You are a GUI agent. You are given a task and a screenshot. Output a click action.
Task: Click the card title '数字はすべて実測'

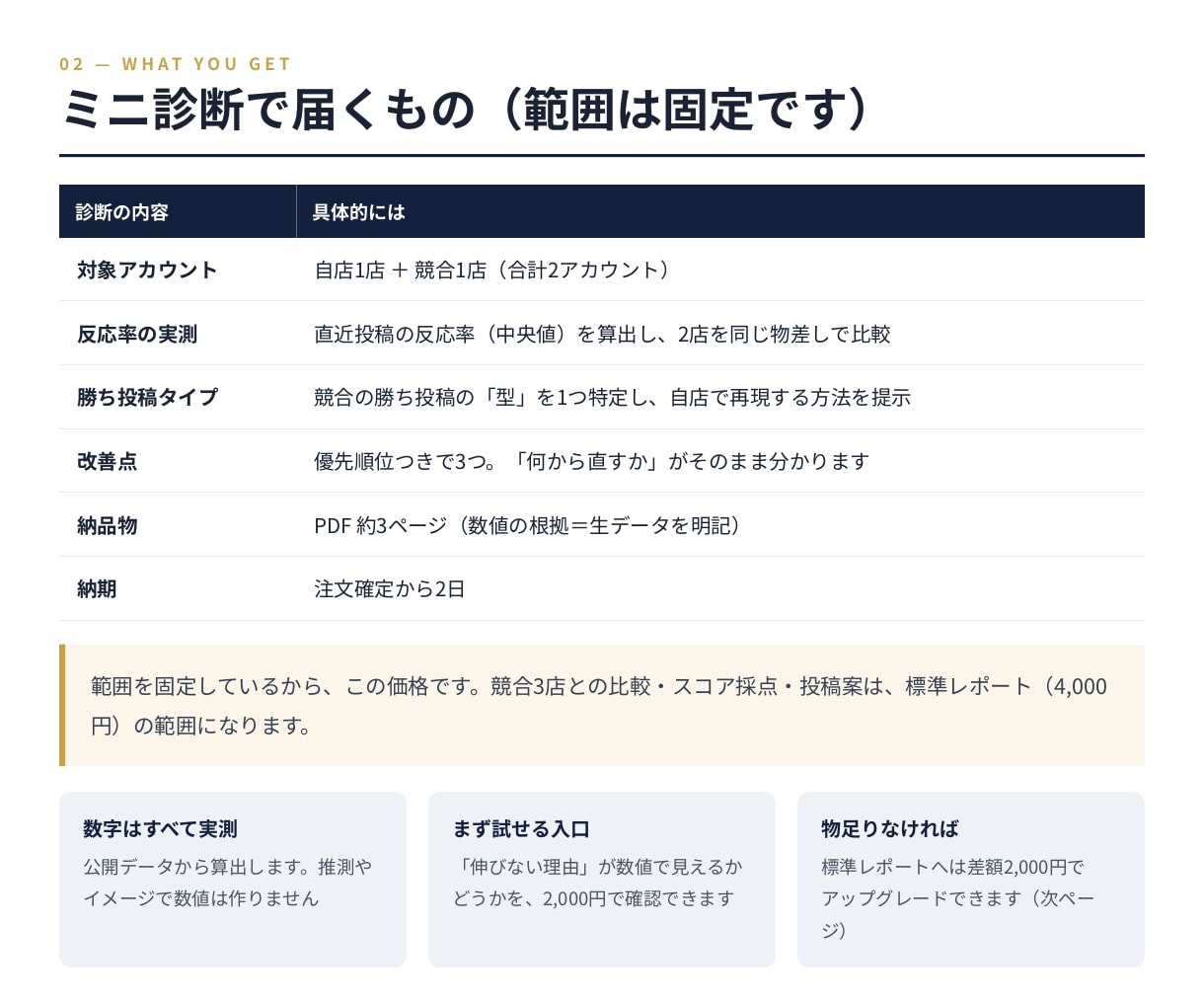coord(160,829)
